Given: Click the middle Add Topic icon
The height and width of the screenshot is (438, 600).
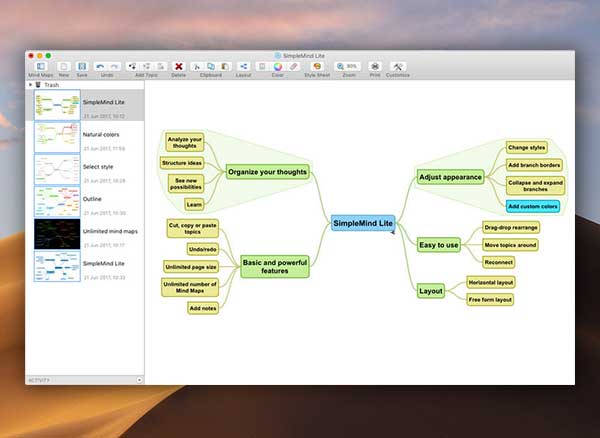Looking at the screenshot, I should pos(147,67).
